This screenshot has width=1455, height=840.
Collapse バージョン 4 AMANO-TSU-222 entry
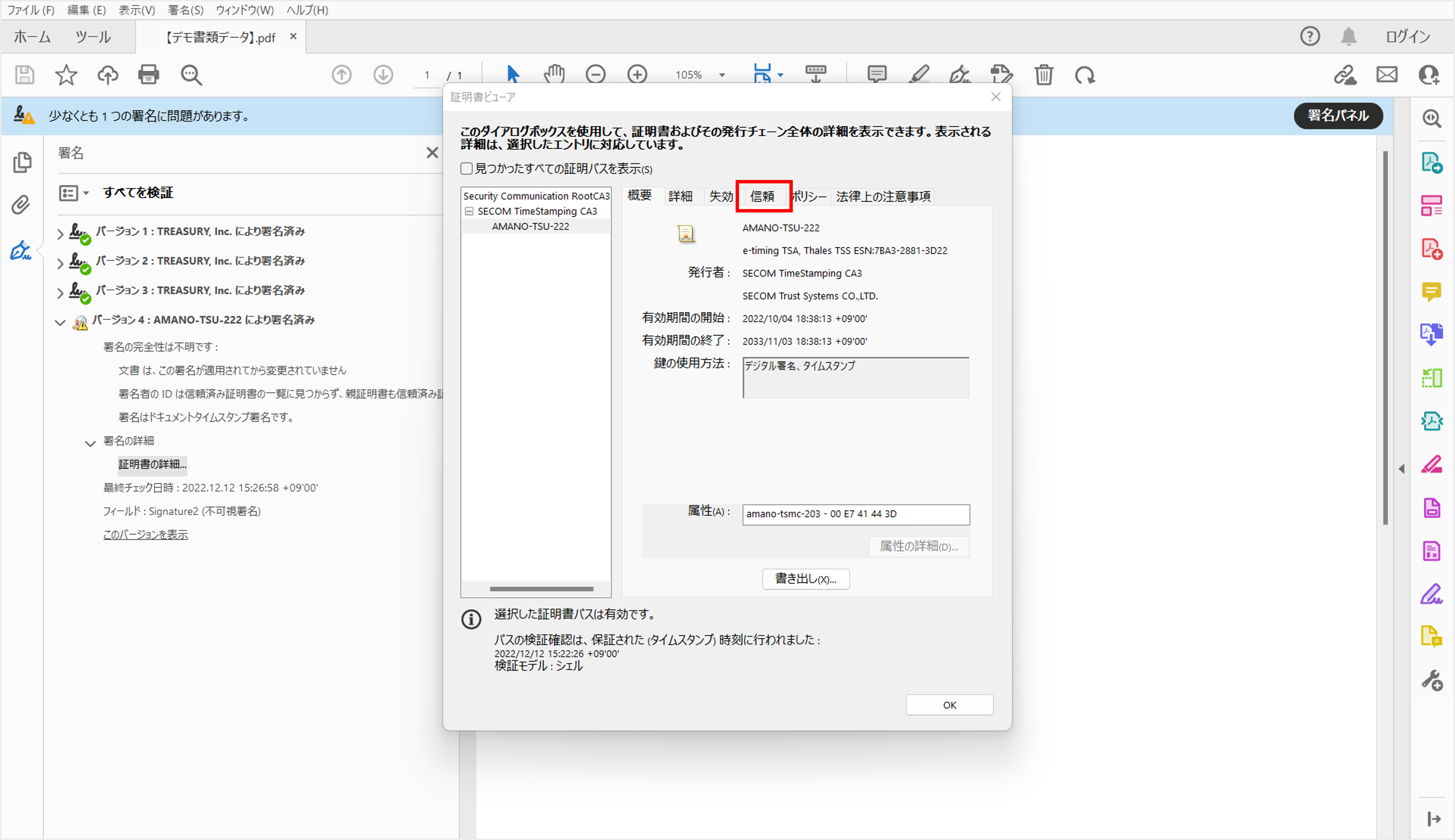(60, 322)
